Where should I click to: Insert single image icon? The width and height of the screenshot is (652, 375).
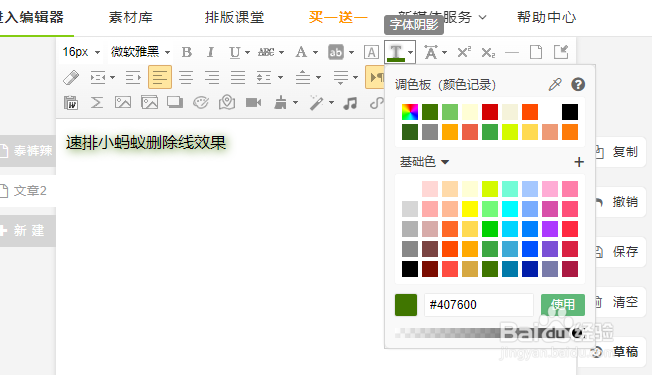pos(123,102)
